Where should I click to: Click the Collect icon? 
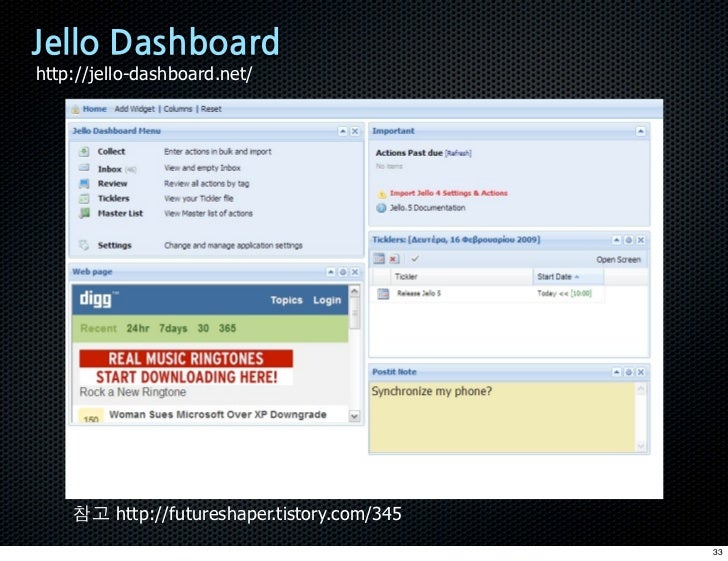click(84, 151)
